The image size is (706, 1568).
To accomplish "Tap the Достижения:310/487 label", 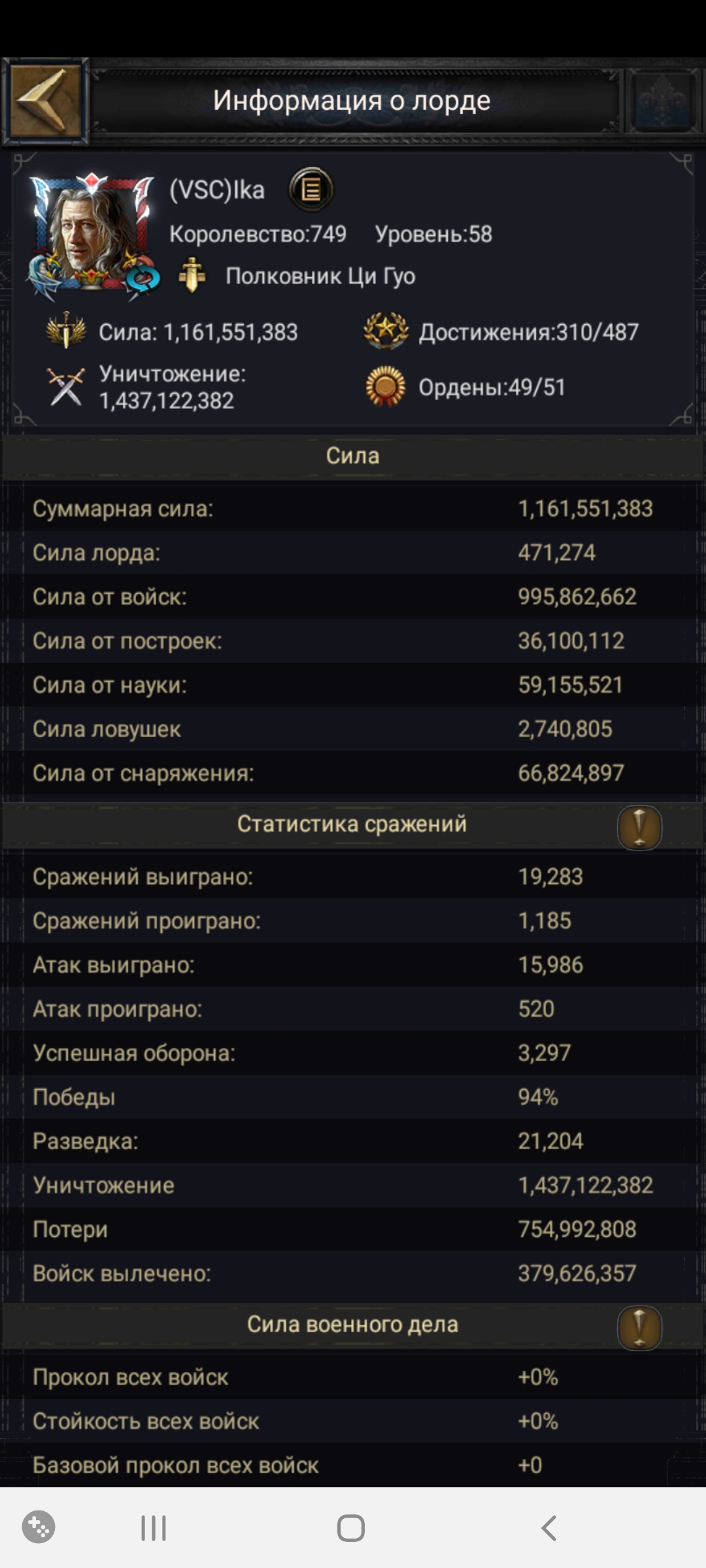I will 528,333.
